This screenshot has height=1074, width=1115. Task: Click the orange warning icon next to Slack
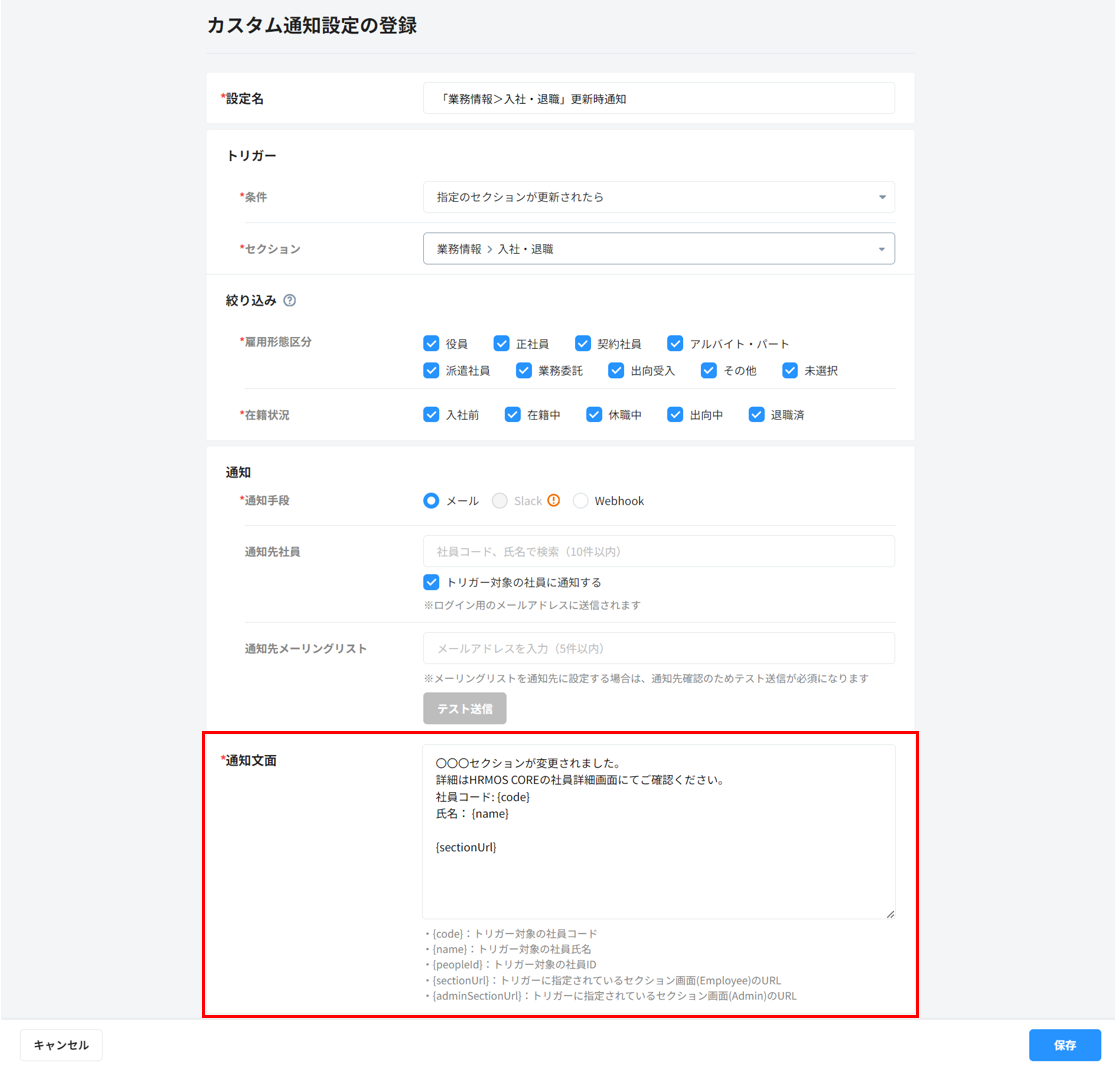click(554, 501)
